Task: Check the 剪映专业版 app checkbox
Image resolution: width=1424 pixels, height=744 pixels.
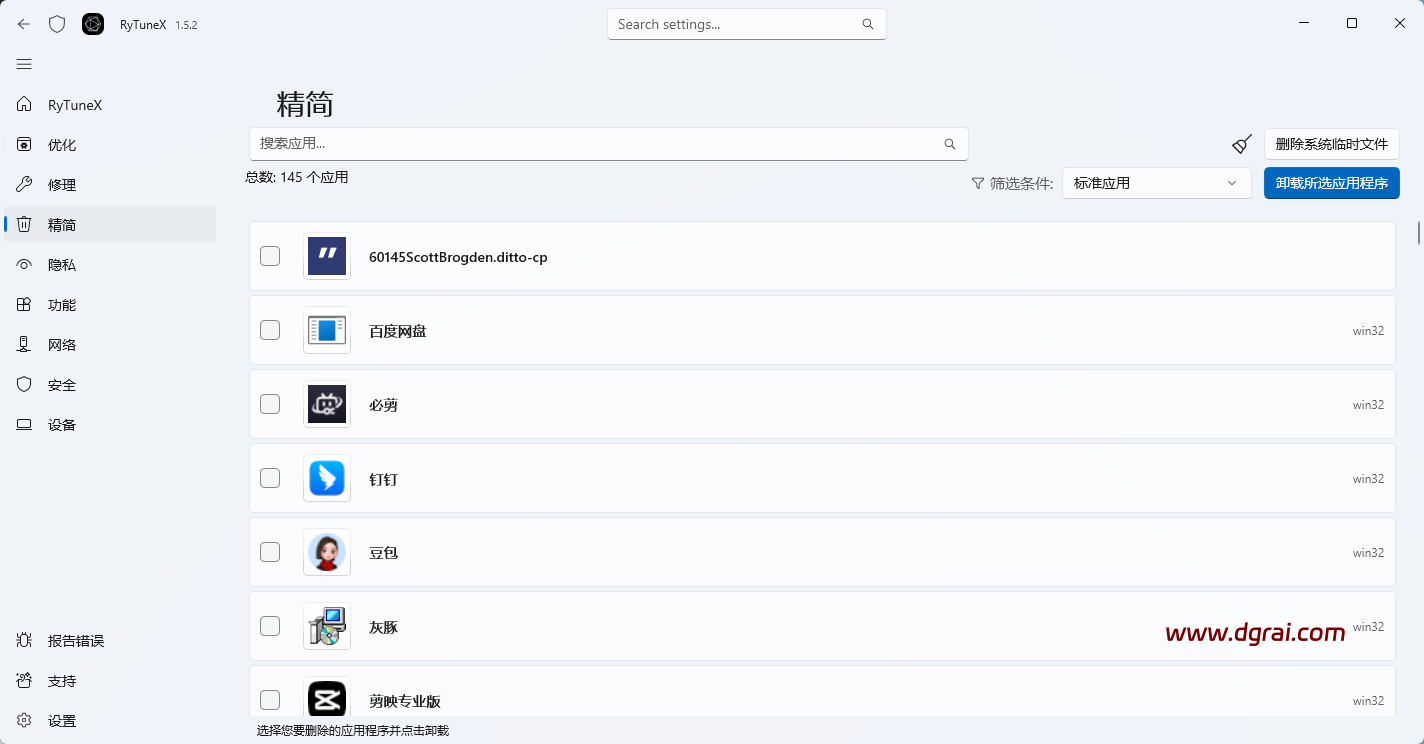Action: point(270,700)
